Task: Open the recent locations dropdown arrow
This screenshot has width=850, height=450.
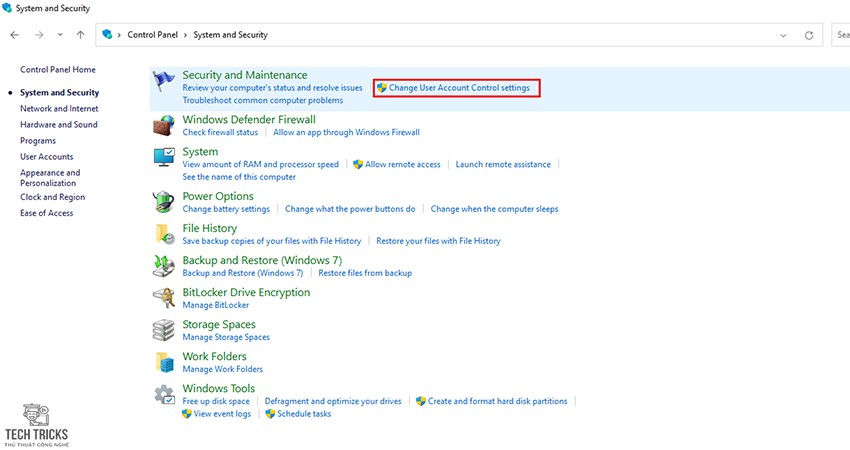Action: pyautogui.click(x=60, y=35)
